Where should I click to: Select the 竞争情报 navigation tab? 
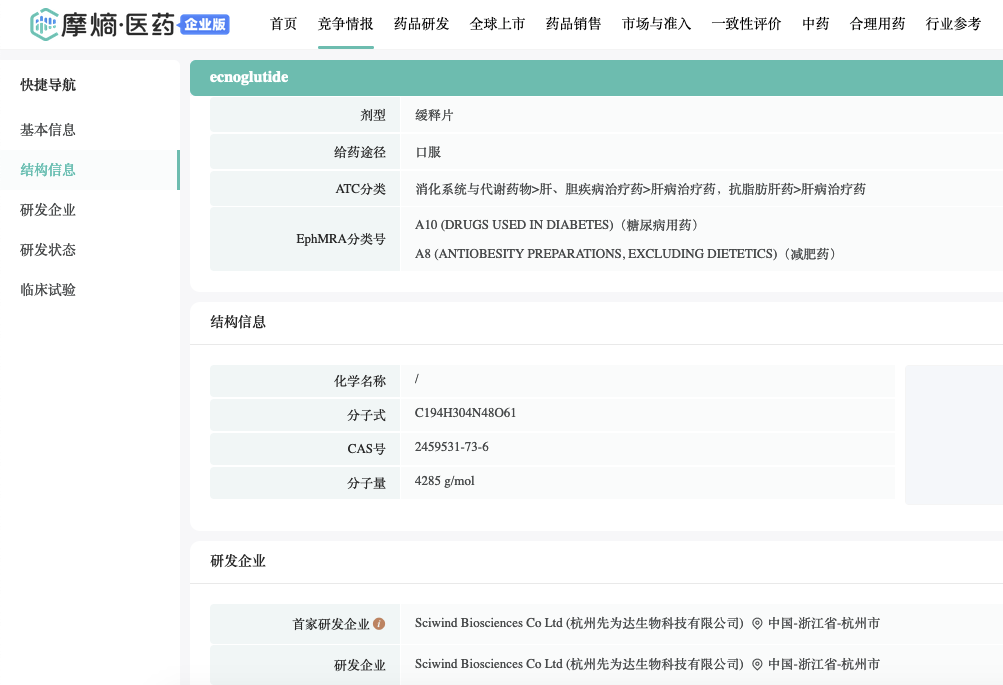346,24
